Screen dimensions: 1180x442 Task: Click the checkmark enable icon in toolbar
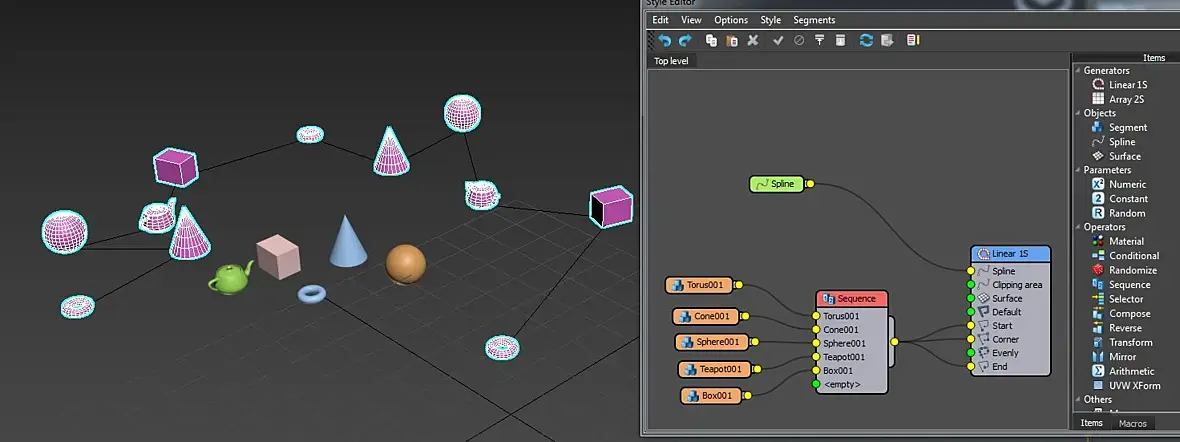pos(778,41)
